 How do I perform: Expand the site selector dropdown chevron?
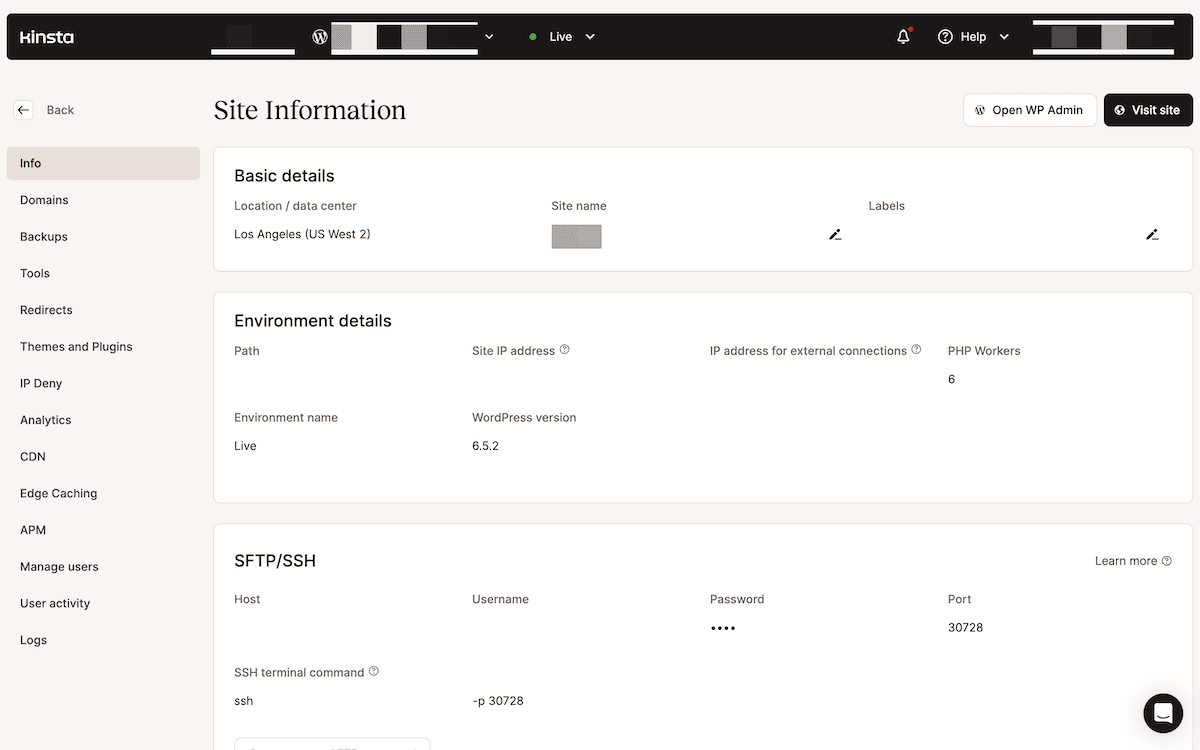[489, 37]
